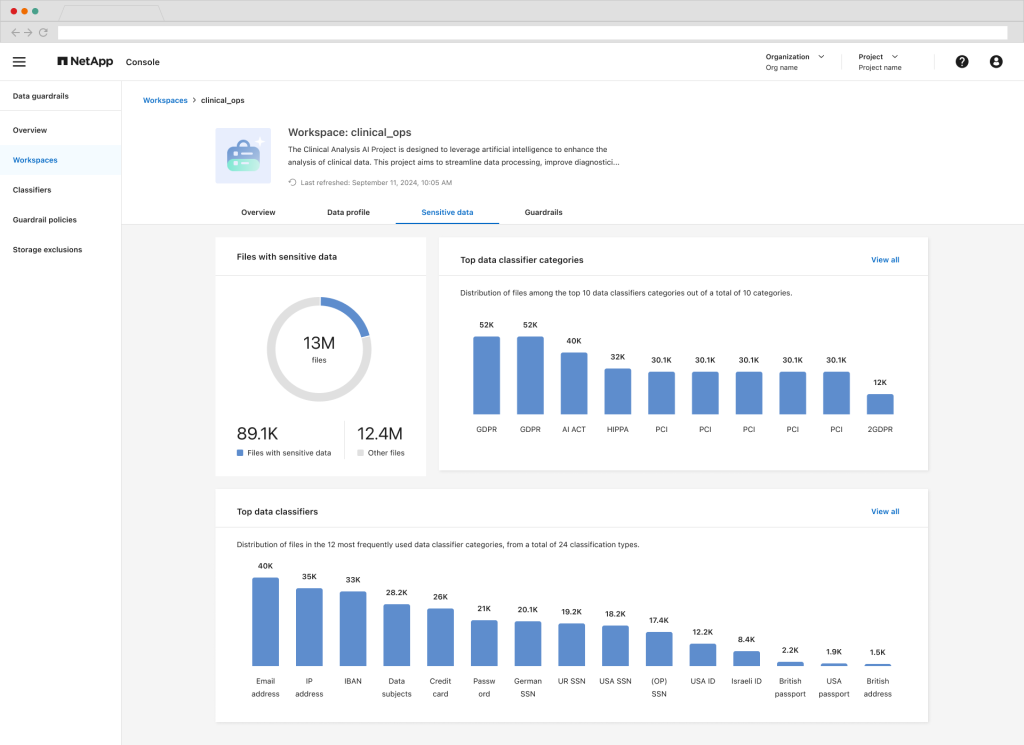Click the Email address bar in the chart
The height and width of the screenshot is (745, 1024).
click(x=265, y=621)
